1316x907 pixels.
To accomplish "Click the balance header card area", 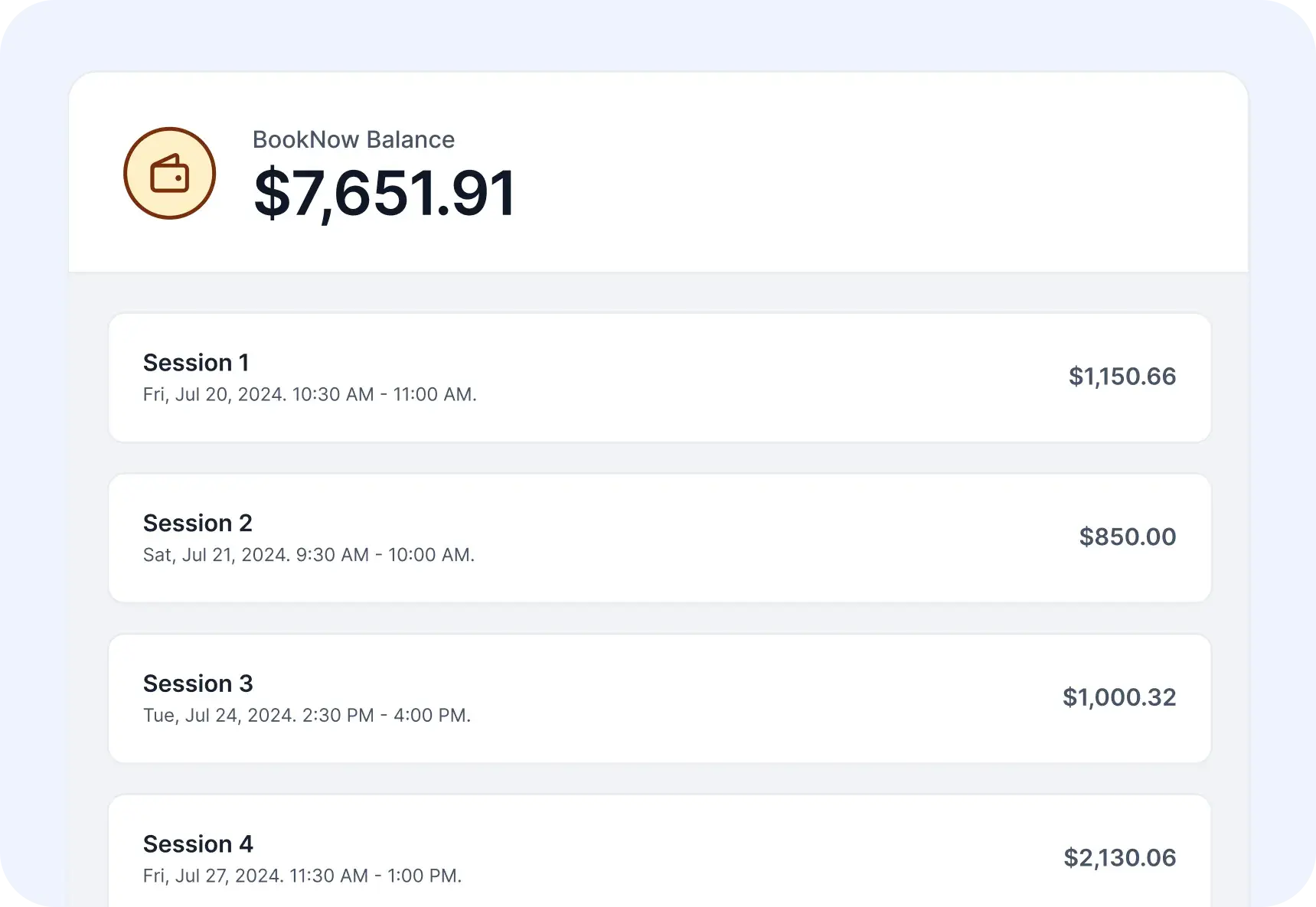I will pyautogui.click(x=842, y=172).
